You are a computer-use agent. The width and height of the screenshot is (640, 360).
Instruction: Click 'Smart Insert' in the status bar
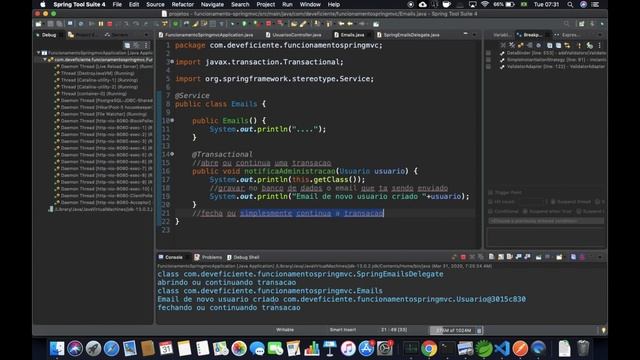click(342, 330)
